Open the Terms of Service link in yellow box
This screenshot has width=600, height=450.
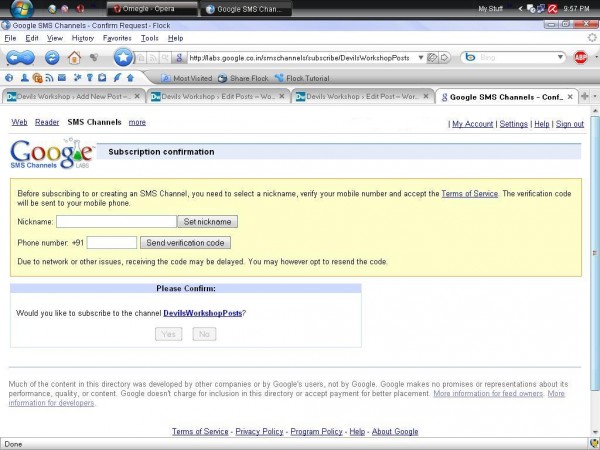(x=470, y=194)
